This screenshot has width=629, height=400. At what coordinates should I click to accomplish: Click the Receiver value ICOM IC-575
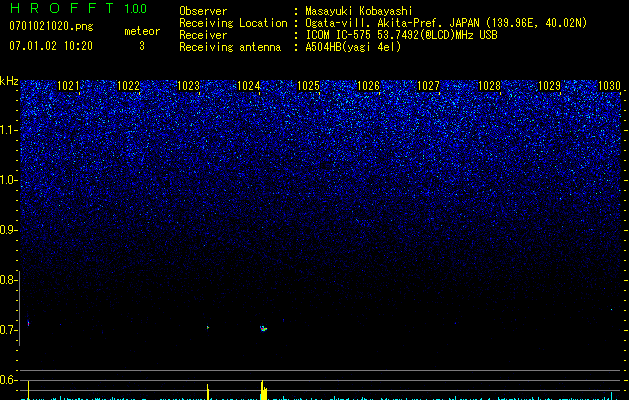pos(340,35)
